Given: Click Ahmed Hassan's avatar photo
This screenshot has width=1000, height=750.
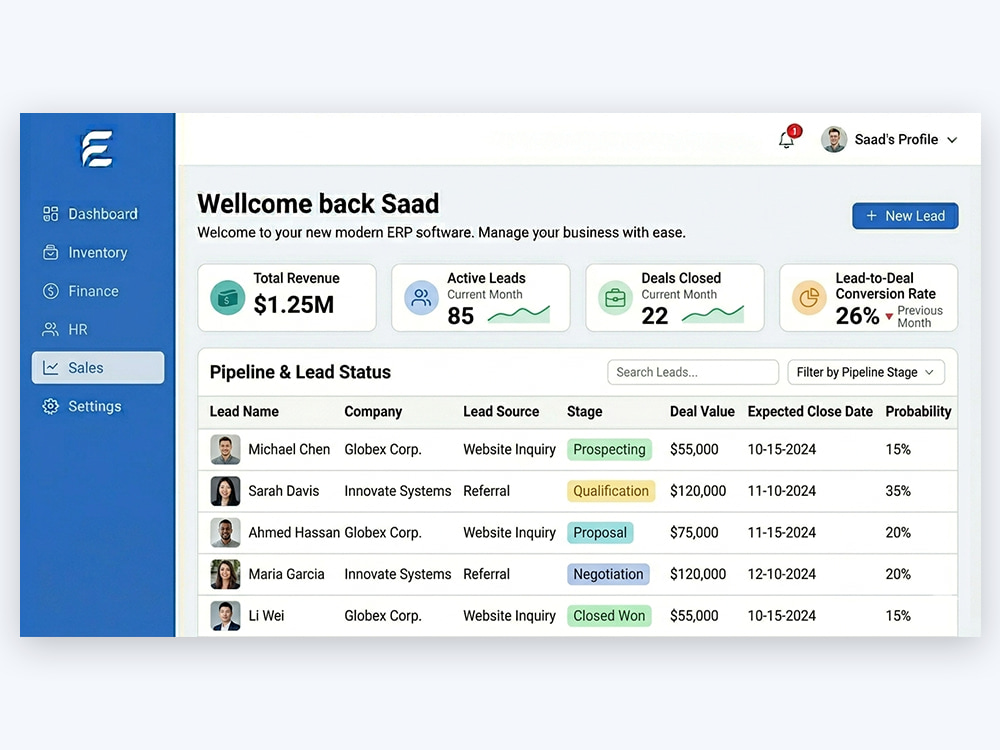Looking at the screenshot, I should tap(225, 533).
